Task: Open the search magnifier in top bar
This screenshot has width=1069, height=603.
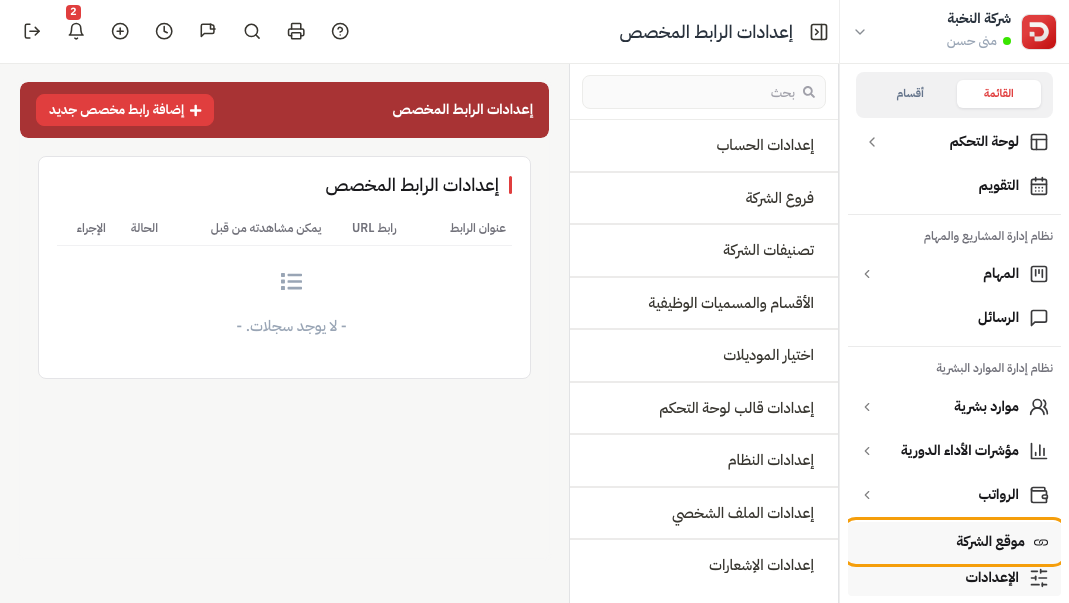Action: (252, 31)
